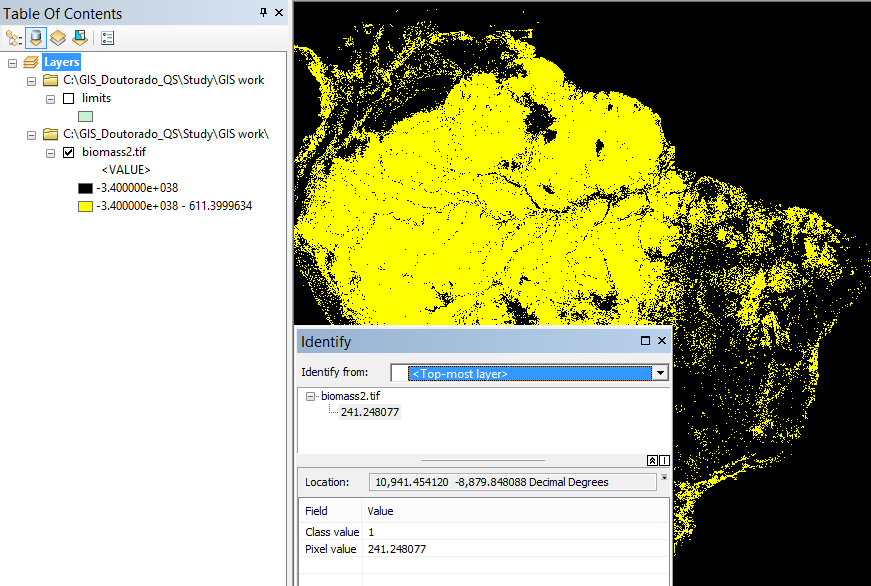
Task: Open the Table Of Contents Options icon
Action: click(107, 37)
